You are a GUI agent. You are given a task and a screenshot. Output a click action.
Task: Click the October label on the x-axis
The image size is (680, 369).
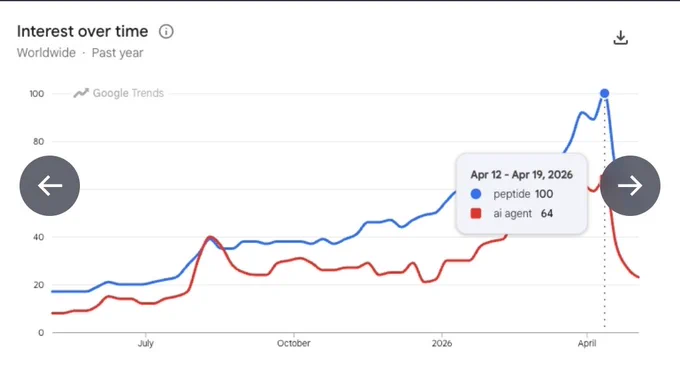click(294, 343)
